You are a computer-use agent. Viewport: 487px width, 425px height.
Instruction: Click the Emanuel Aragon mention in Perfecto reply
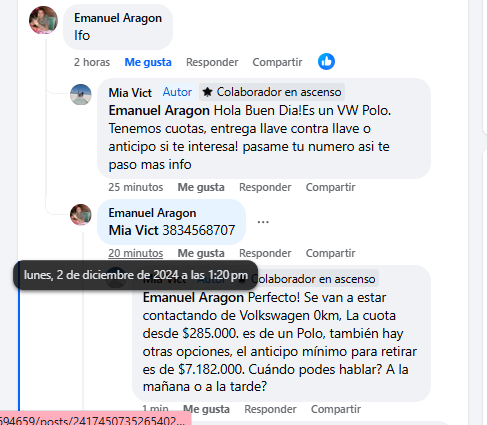(x=193, y=298)
